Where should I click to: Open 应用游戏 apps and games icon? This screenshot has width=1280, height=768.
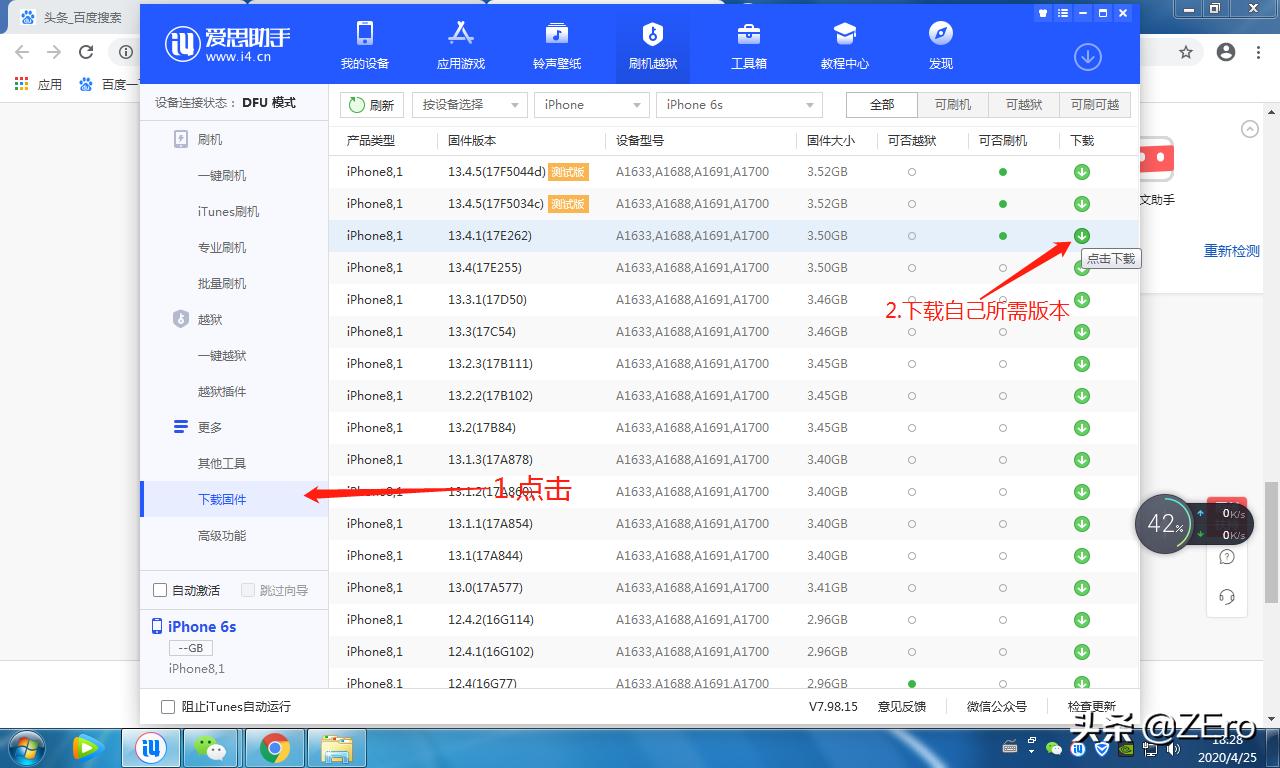460,45
